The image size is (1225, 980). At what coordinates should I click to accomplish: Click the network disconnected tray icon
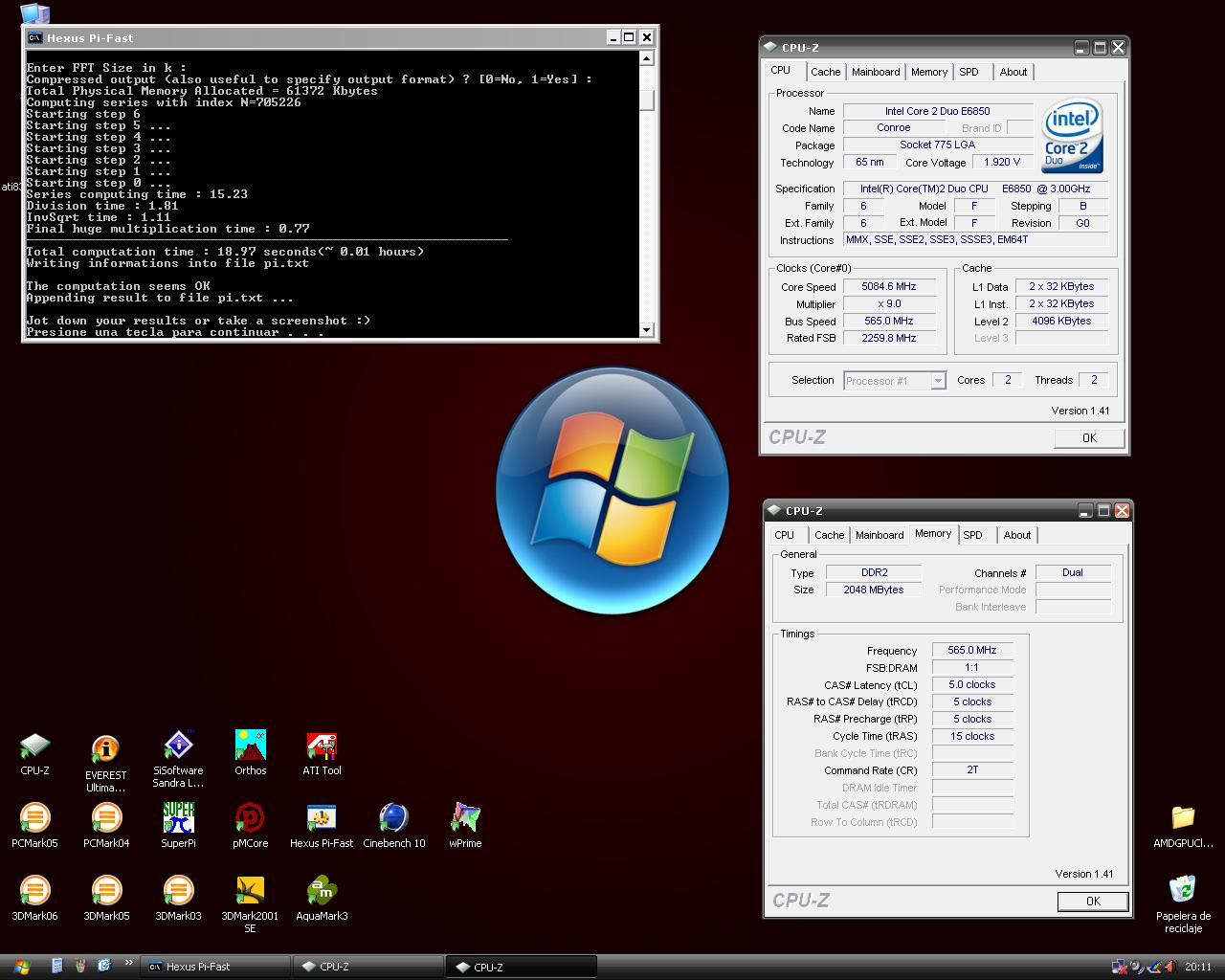click(1118, 967)
